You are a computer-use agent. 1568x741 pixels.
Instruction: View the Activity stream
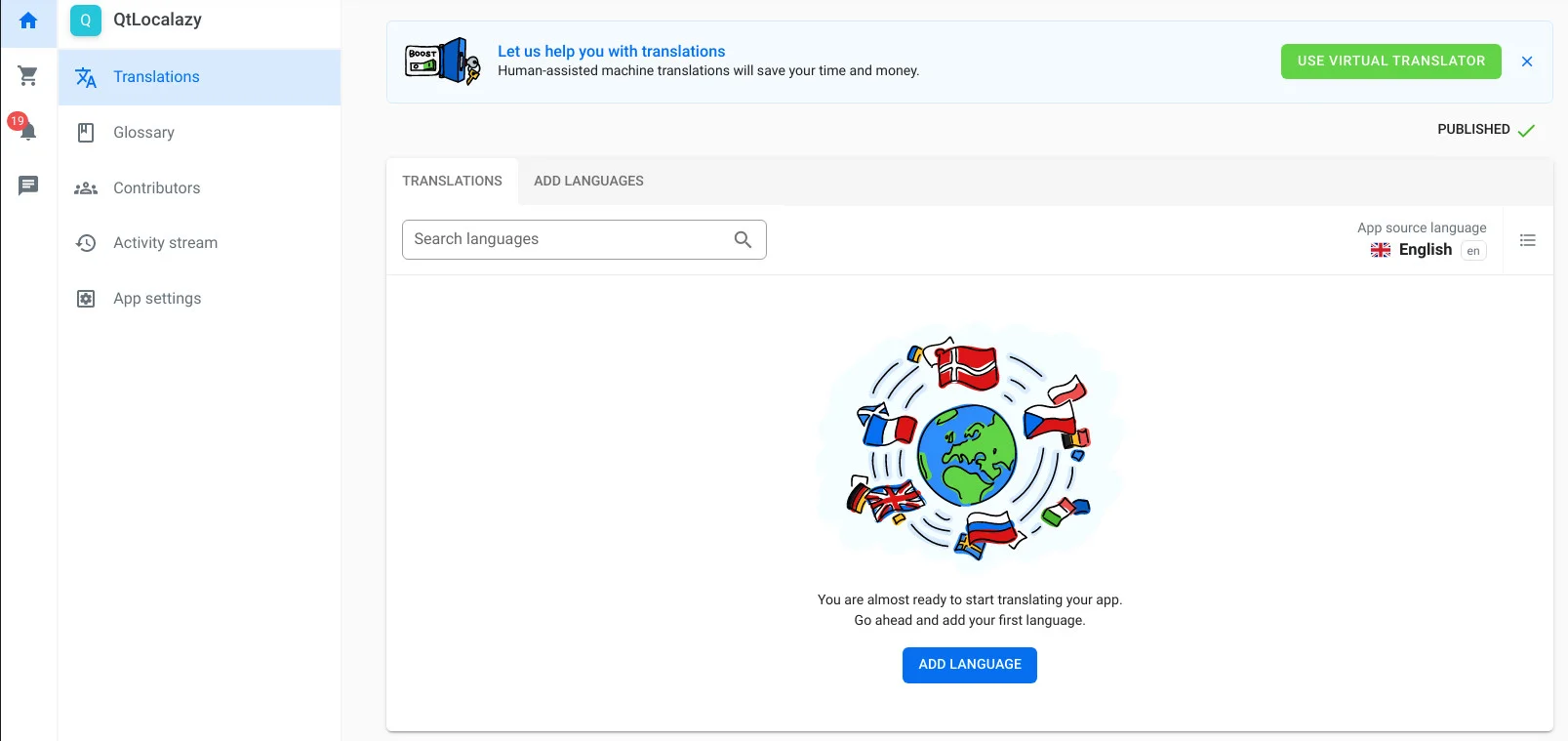click(165, 243)
